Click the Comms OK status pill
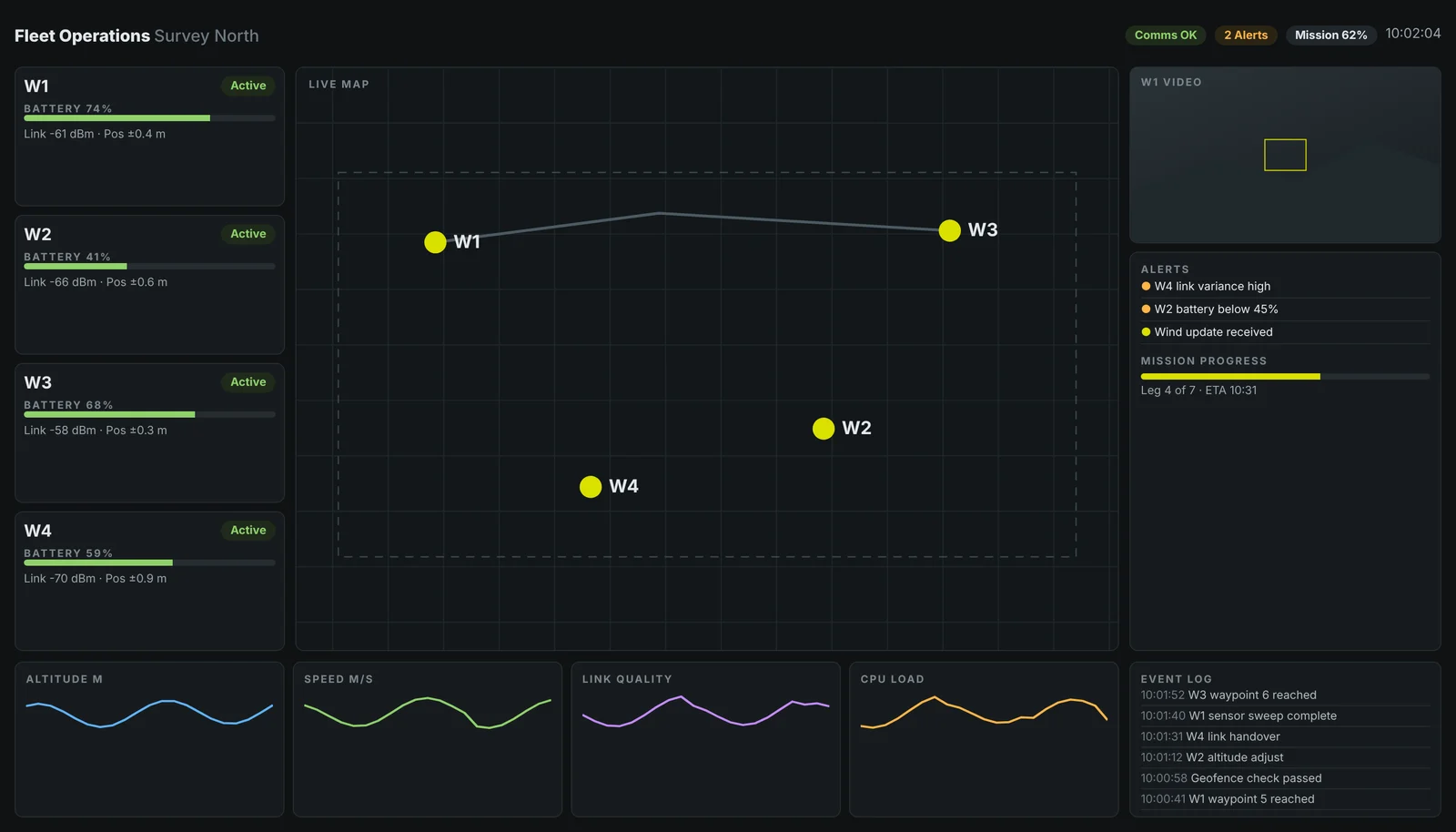1456x832 pixels. coord(1166,36)
